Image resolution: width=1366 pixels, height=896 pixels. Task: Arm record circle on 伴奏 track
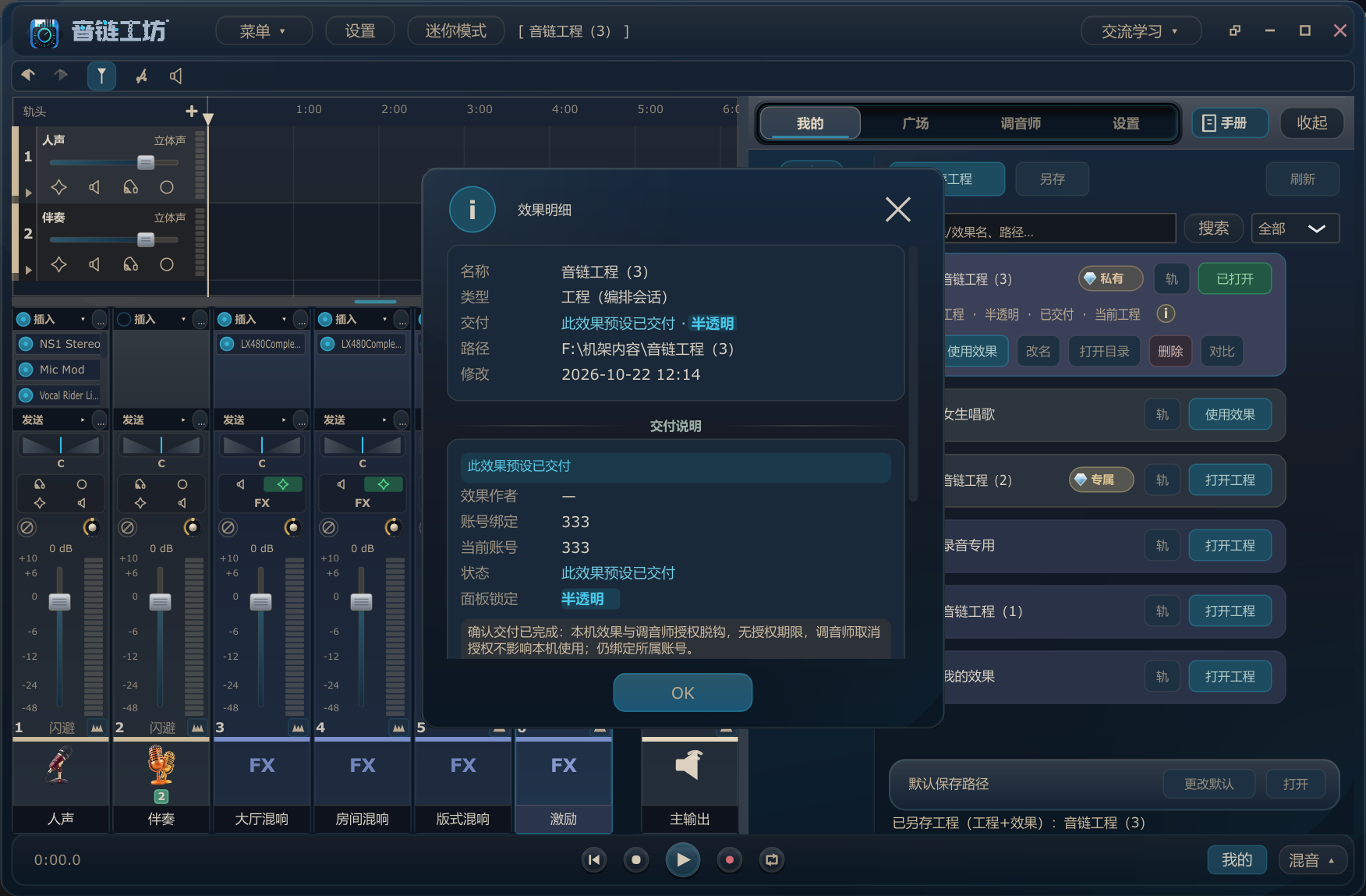(166, 264)
